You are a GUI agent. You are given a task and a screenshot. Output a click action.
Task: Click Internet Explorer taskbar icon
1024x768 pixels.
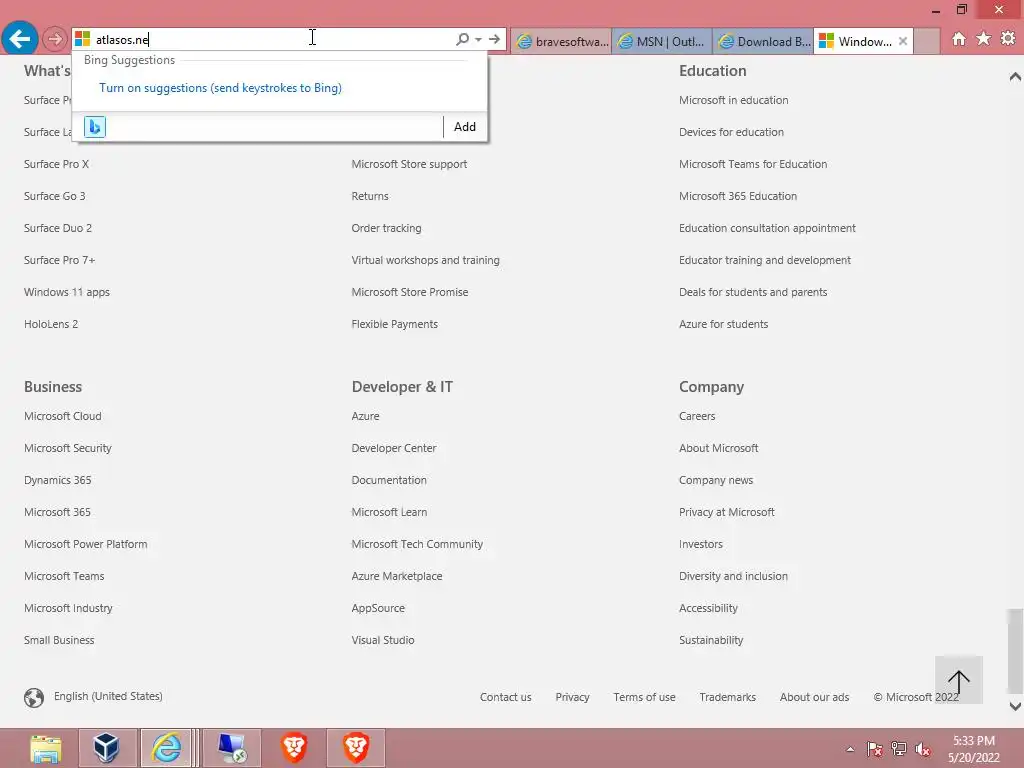(167, 748)
